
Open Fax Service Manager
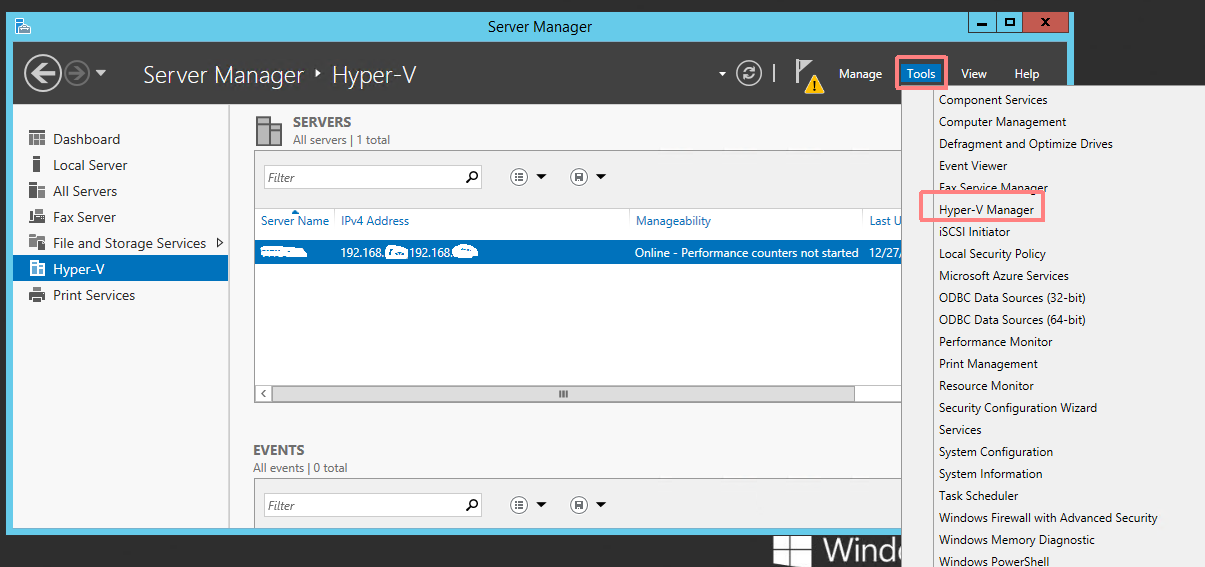(x=993, y=188)
